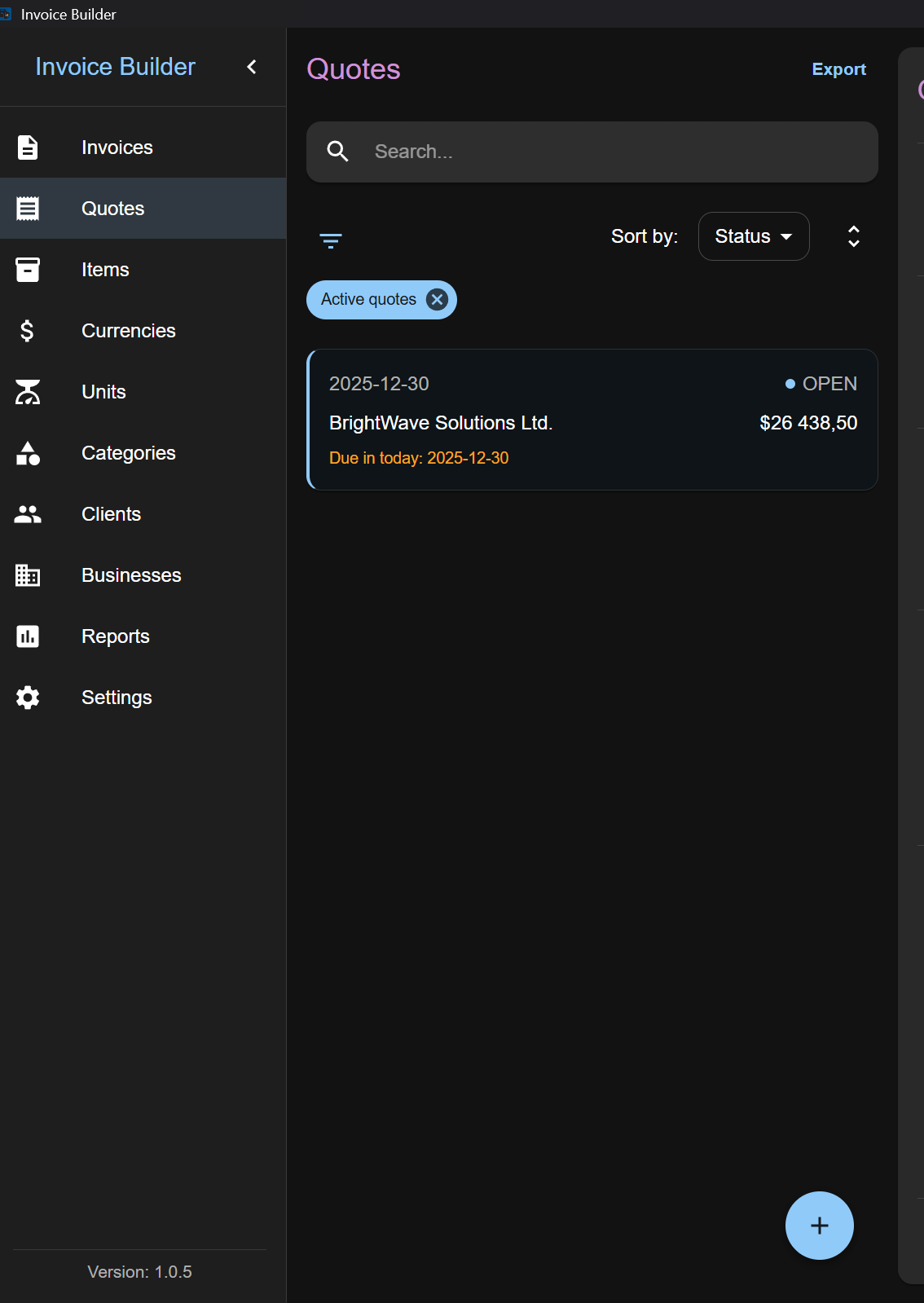
Task: Open the filter options icon
Action: (331, 240)
